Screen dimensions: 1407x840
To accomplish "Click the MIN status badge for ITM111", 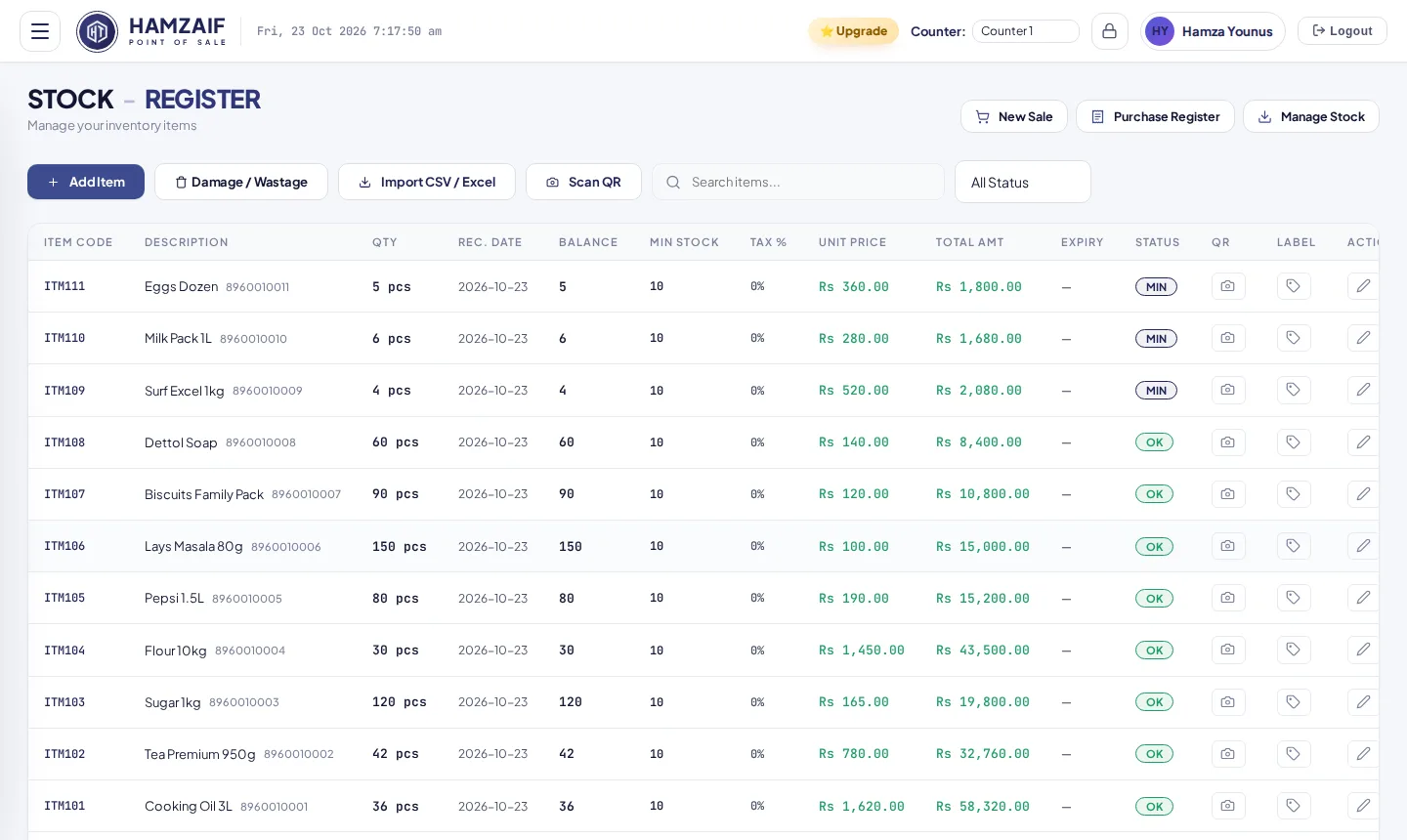I will click(x=1156, y=287).
